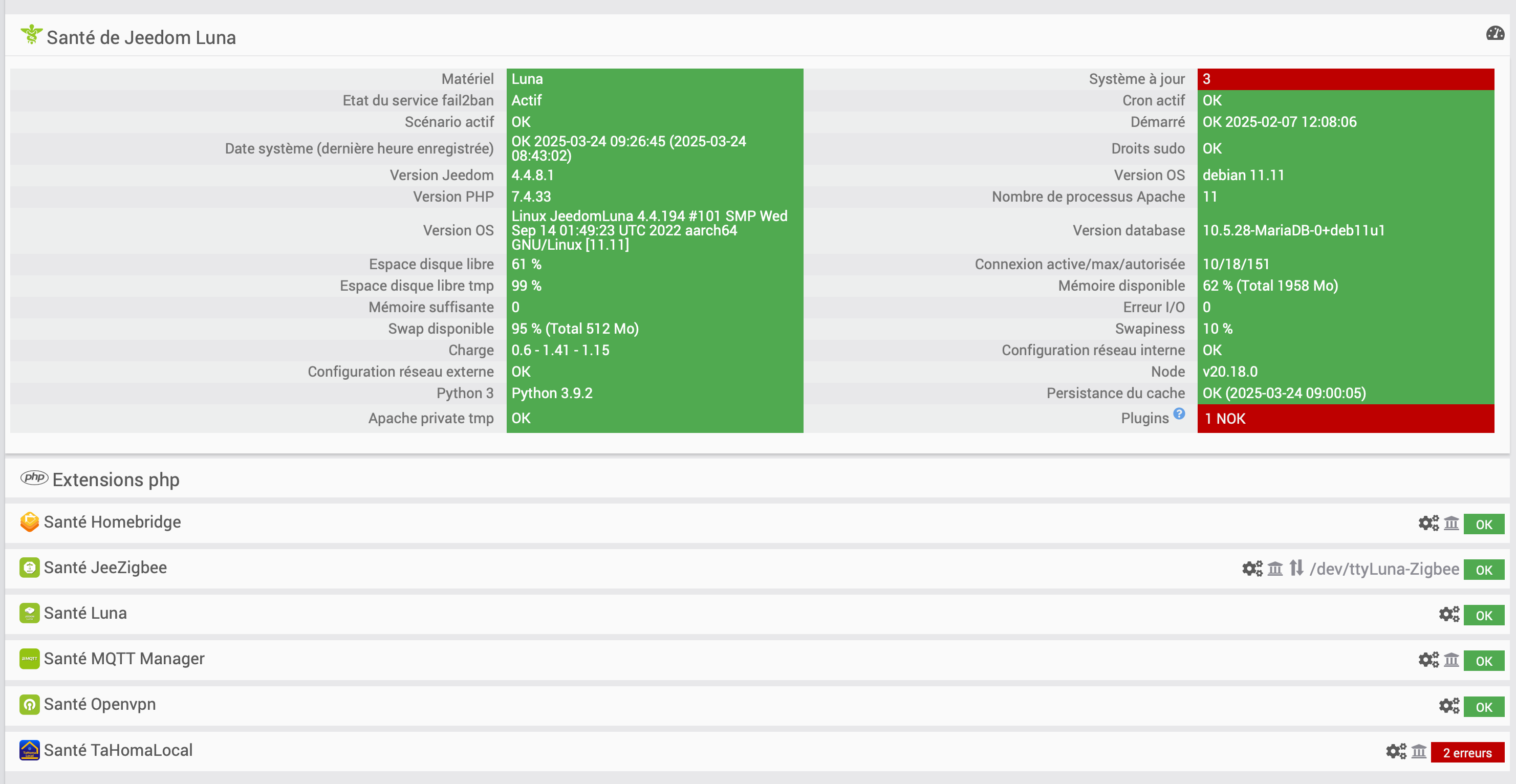Click the blue help icon next to Plugins
This screenshot has width=1516, height=784.
pos(1179,414)
